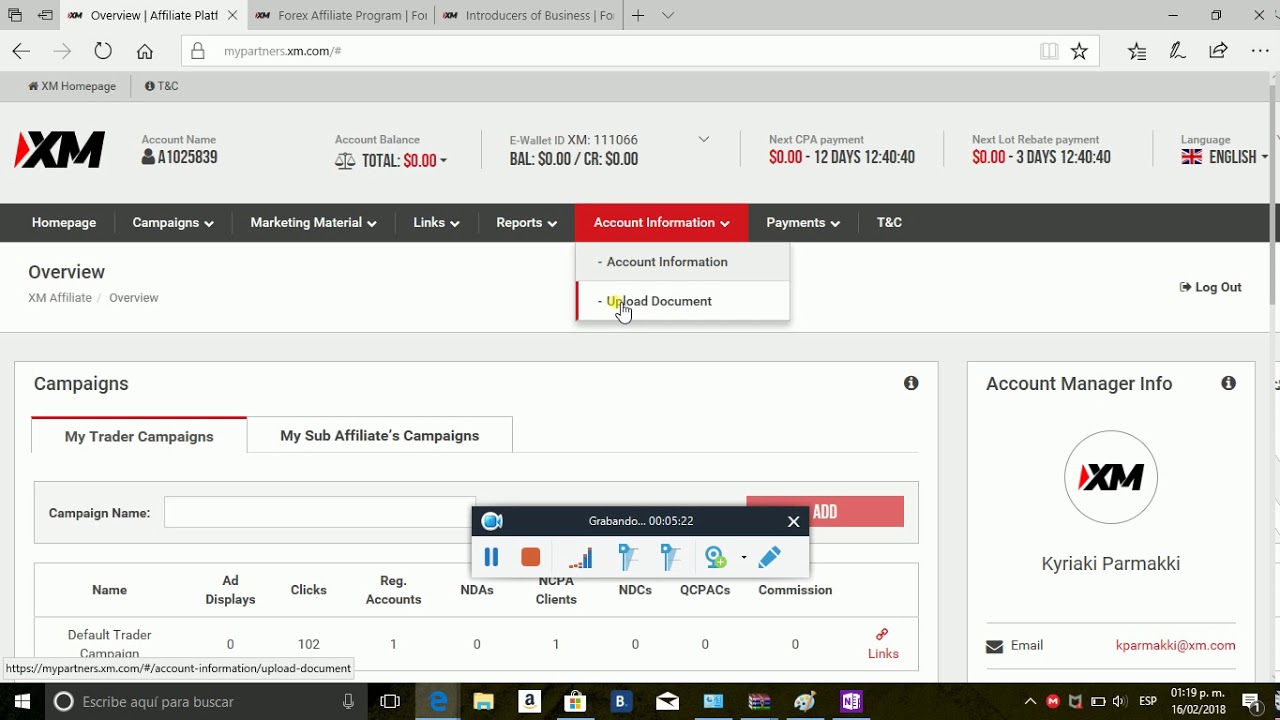The image size is (1280, 720).
Task: Open the notification action center icon
Action: click(x=1251, y=701)
